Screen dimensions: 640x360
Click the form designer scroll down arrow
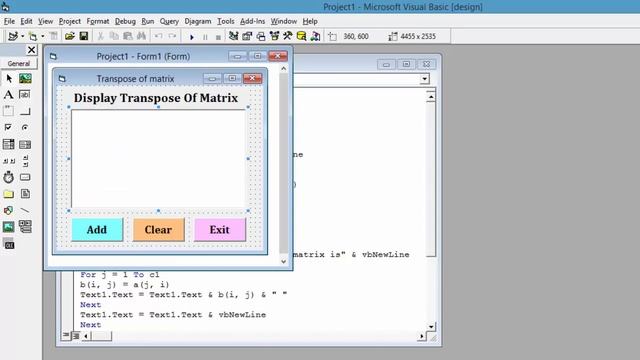[x=284, y=261]
